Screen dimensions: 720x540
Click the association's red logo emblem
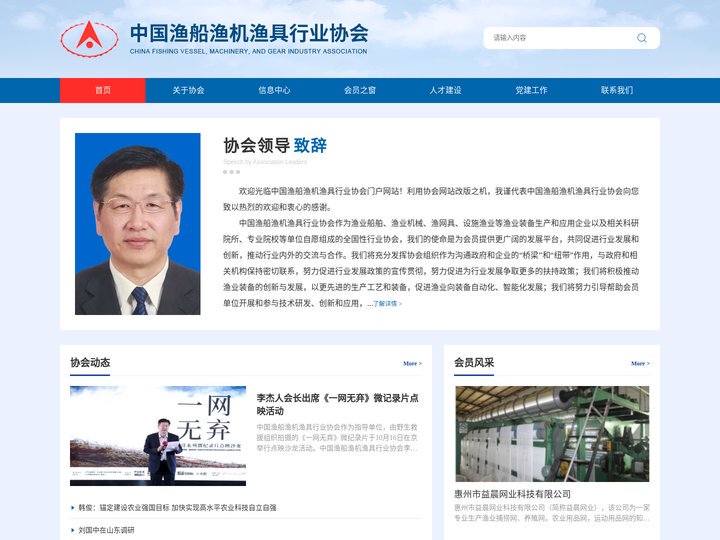[x=89, y=39]
